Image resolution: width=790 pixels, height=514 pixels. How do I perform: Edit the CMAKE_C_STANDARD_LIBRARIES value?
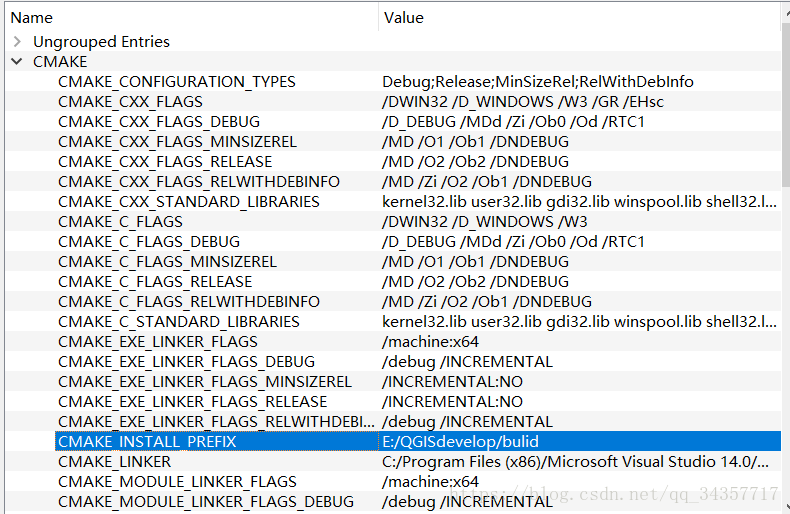click(579, 322)
